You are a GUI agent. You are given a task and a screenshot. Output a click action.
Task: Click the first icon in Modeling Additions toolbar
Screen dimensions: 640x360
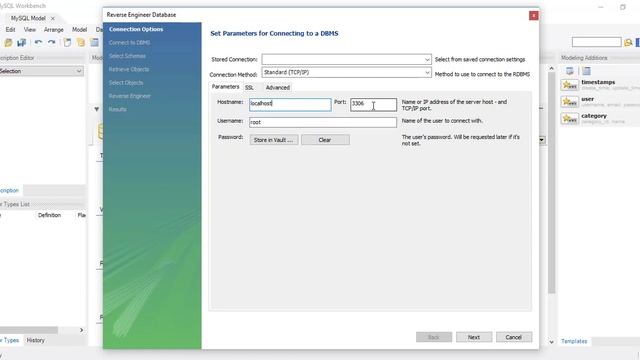click(569, 71)
